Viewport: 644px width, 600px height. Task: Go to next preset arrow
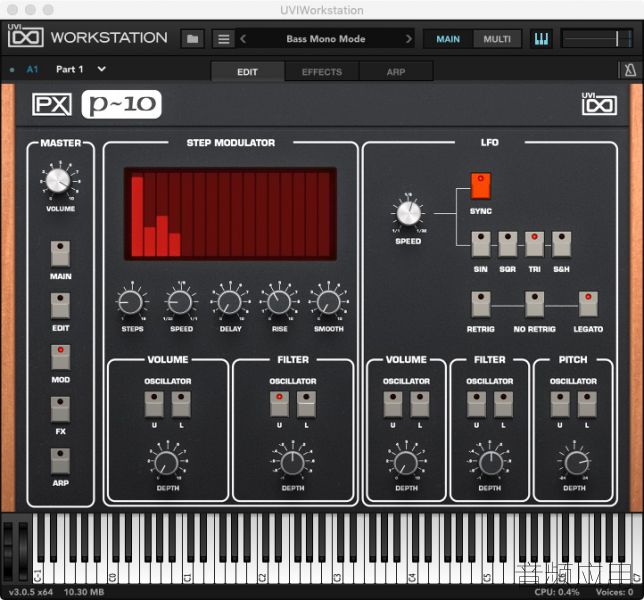[408, 39]
